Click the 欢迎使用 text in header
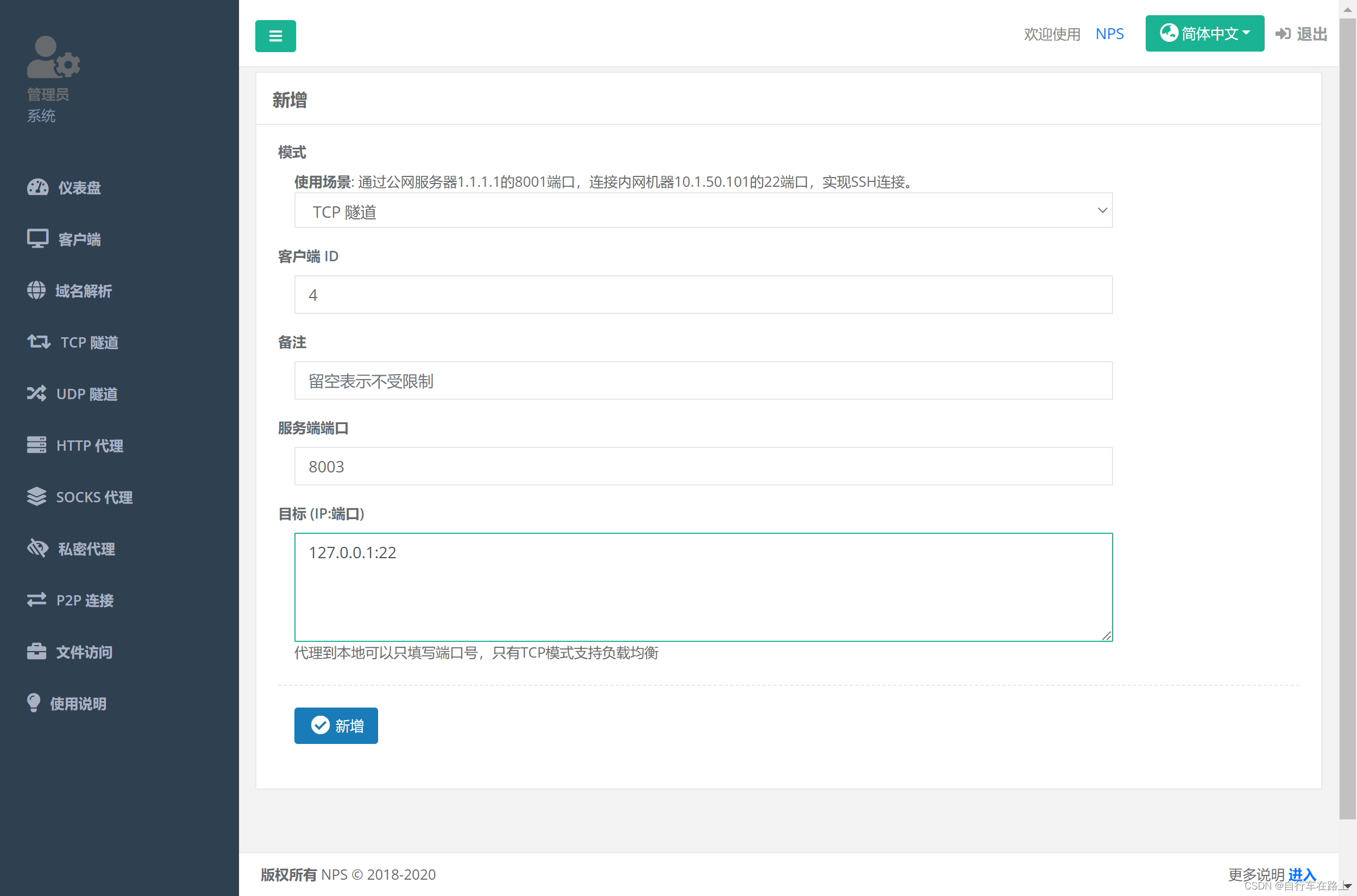1357x896 pixels. tap(1052, 34)
